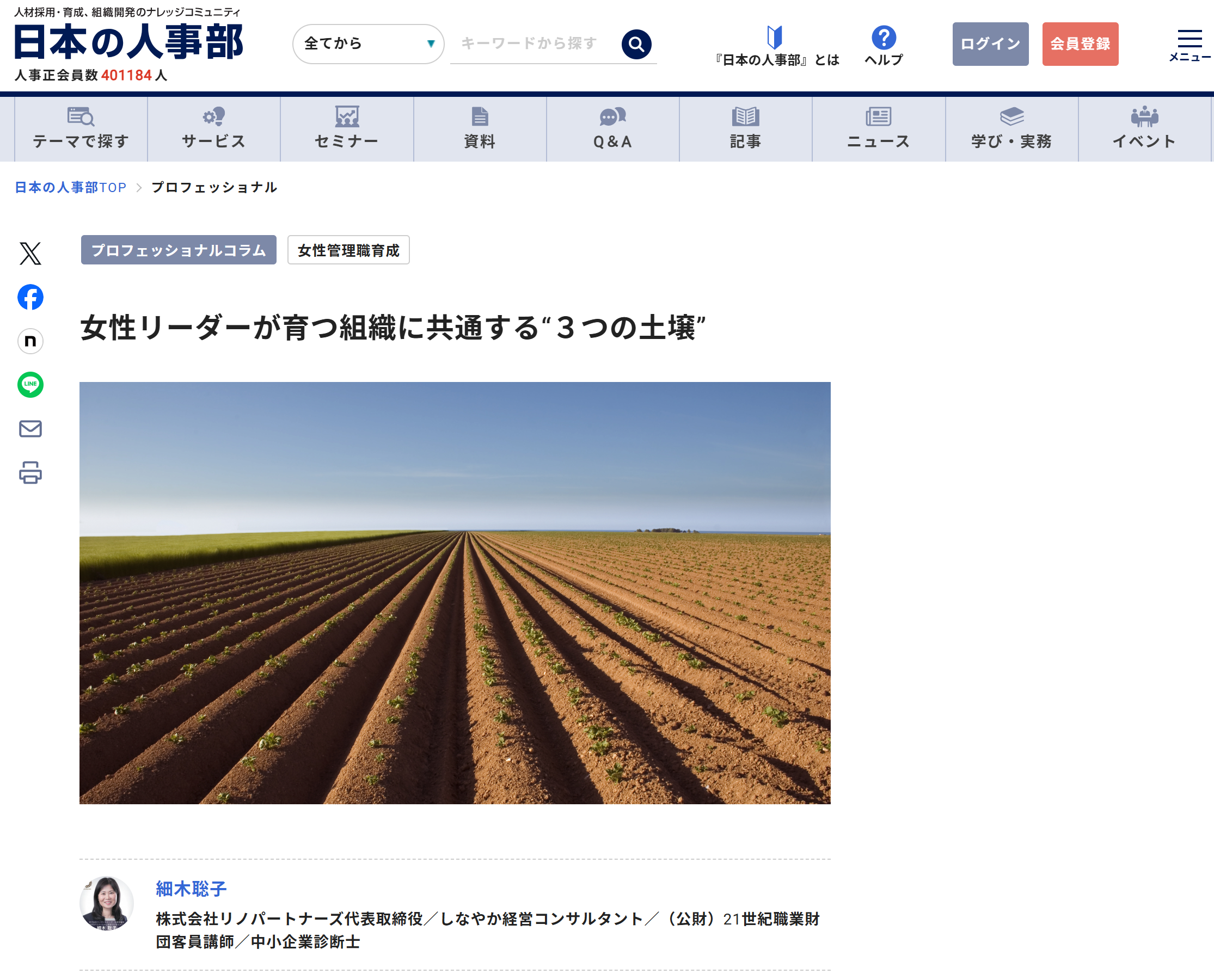Open the テーマで探す navigation item
Screen dimensions: 1214x980
coord(81,129)
